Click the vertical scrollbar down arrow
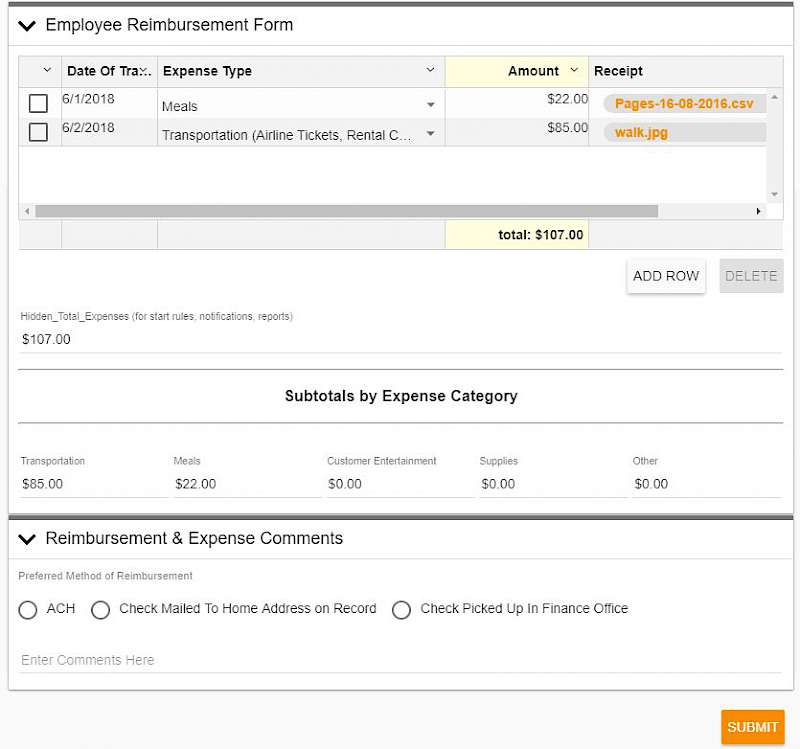The image size is (800, 749). tap(774, 194)
